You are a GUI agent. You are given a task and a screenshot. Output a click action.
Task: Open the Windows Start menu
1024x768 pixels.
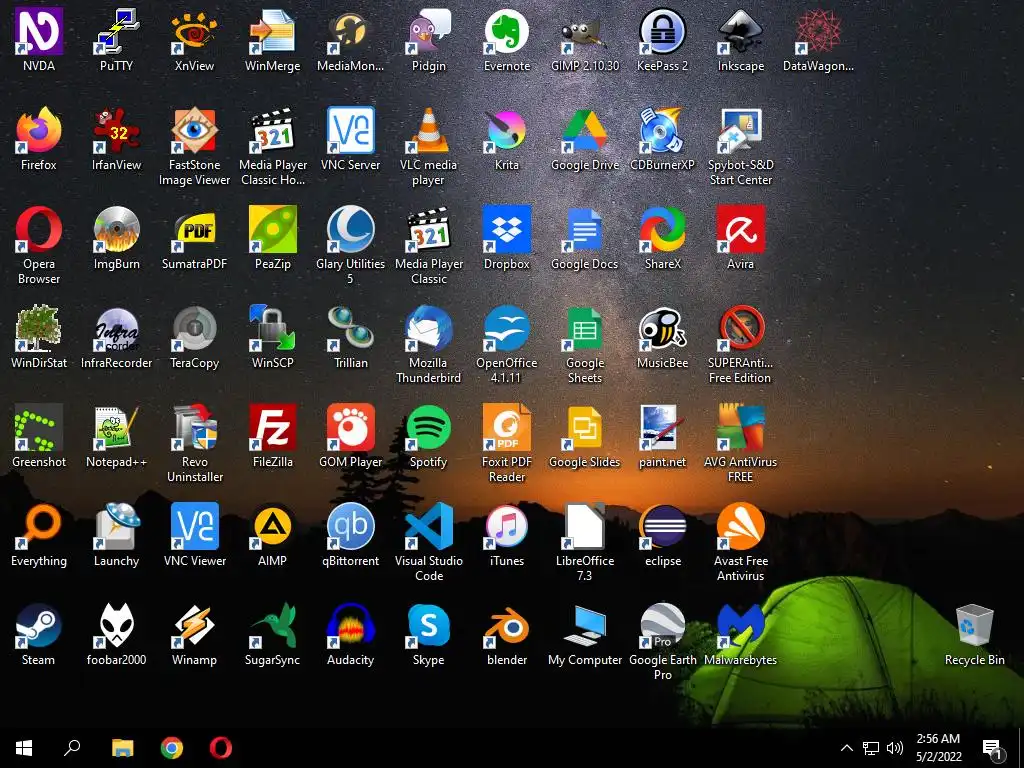(24, 748)
